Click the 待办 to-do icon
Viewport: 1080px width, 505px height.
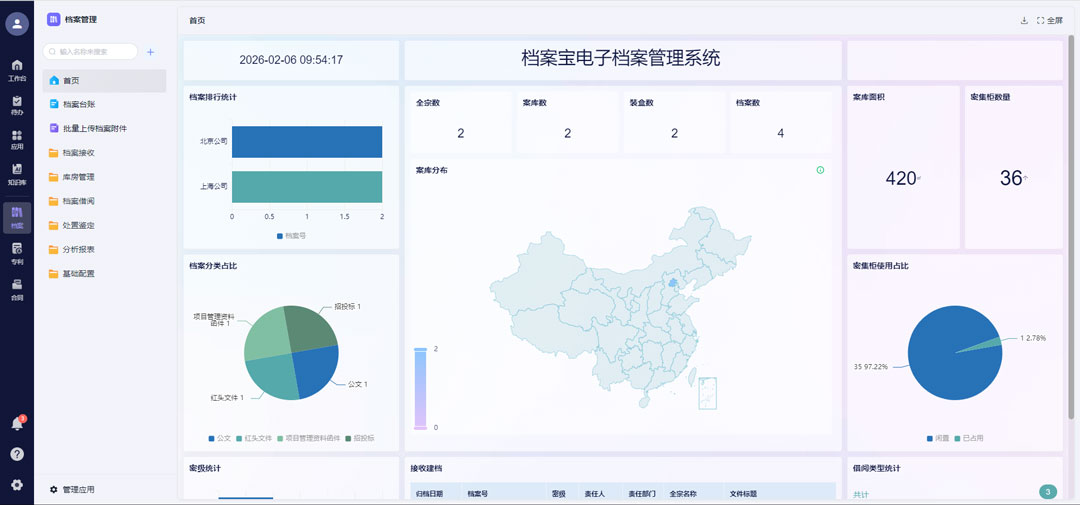coord(17,104)
